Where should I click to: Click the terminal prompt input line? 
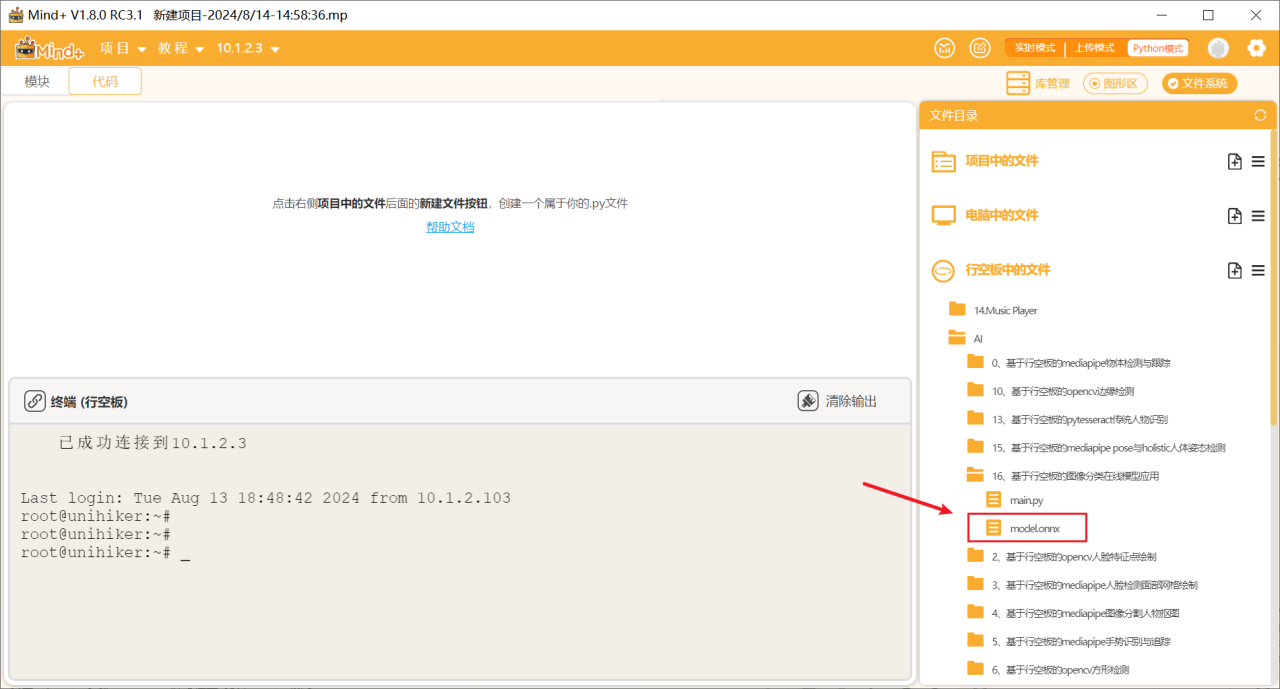click(x=105, y=553)
